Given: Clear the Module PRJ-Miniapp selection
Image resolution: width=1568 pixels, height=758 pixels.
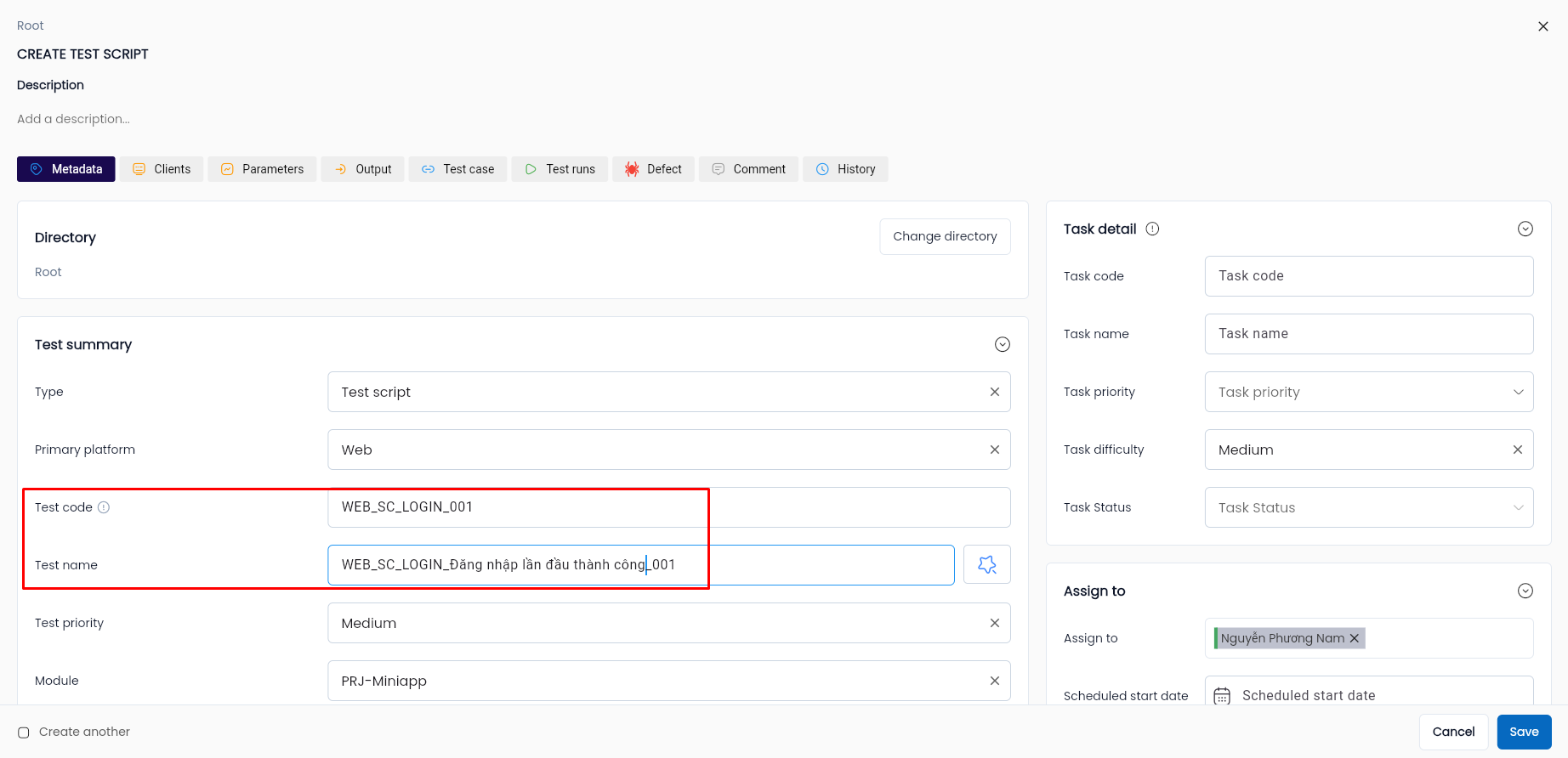Looking at the screenshot, I should coord(994,681).
